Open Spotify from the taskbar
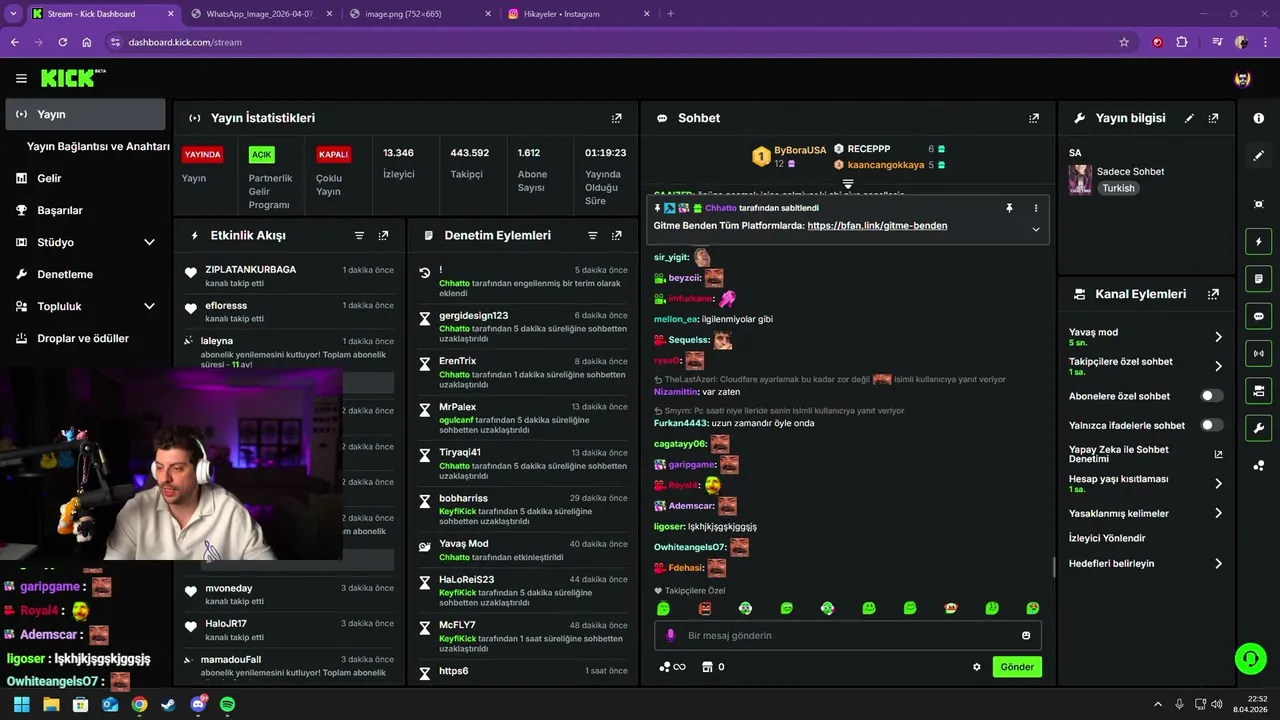Viewport: 1280px width, 720px height. click(227, 704)
